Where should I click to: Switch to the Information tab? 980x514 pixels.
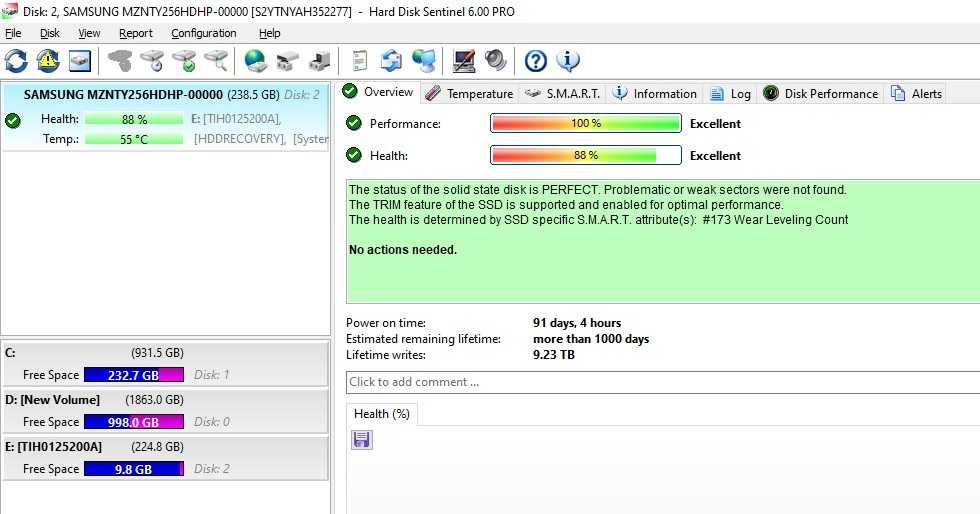point(654,93)
